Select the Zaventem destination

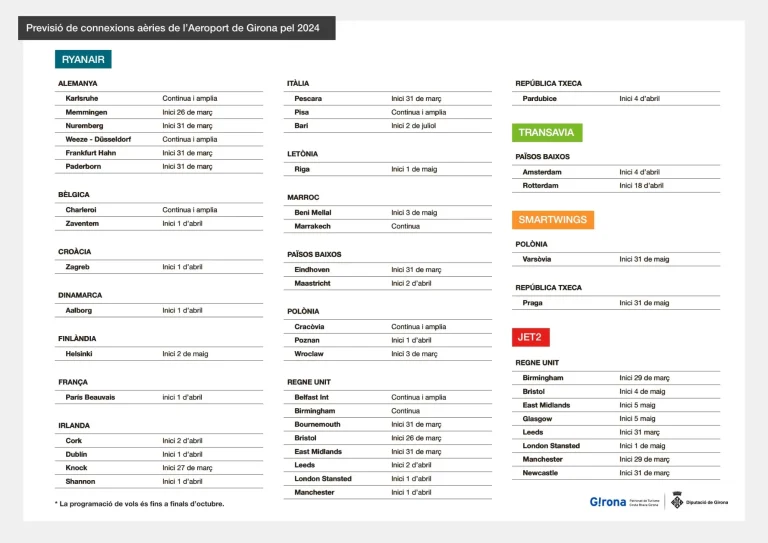click(x=82, y=223)
